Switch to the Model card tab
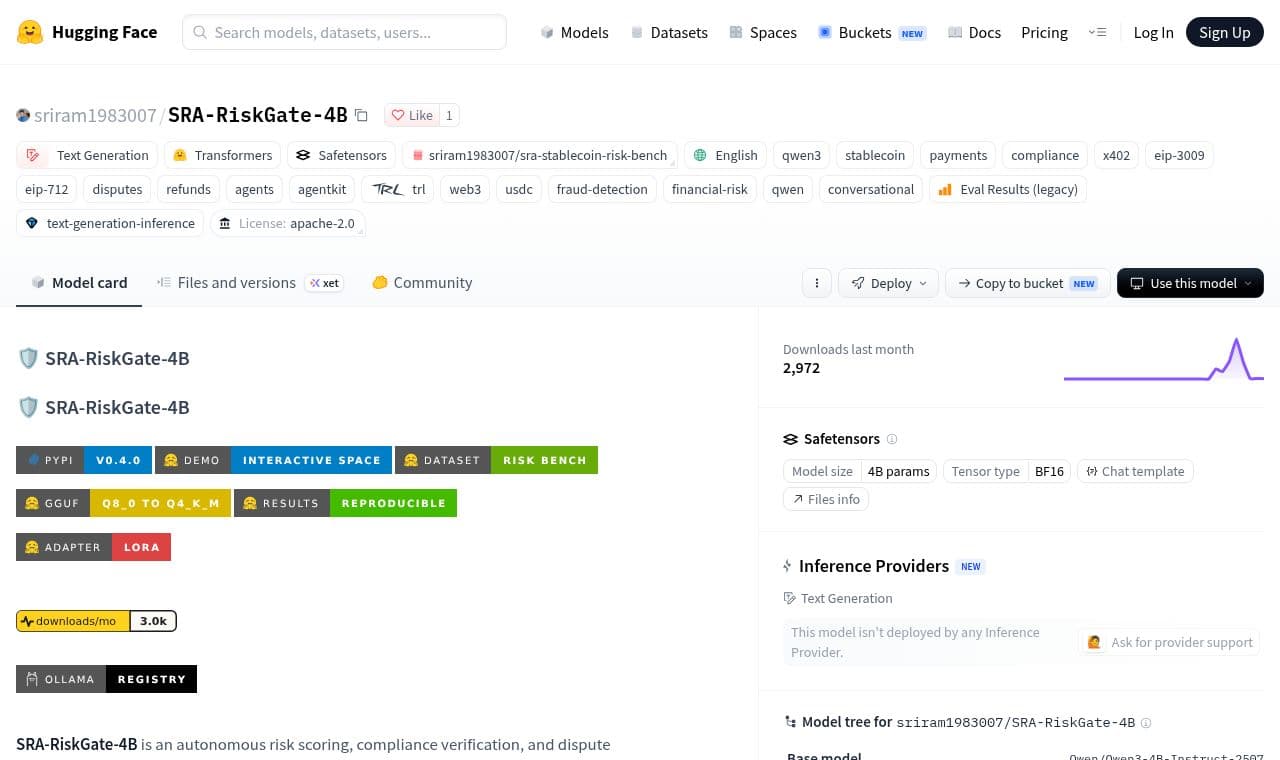 (x=79, y=283)
